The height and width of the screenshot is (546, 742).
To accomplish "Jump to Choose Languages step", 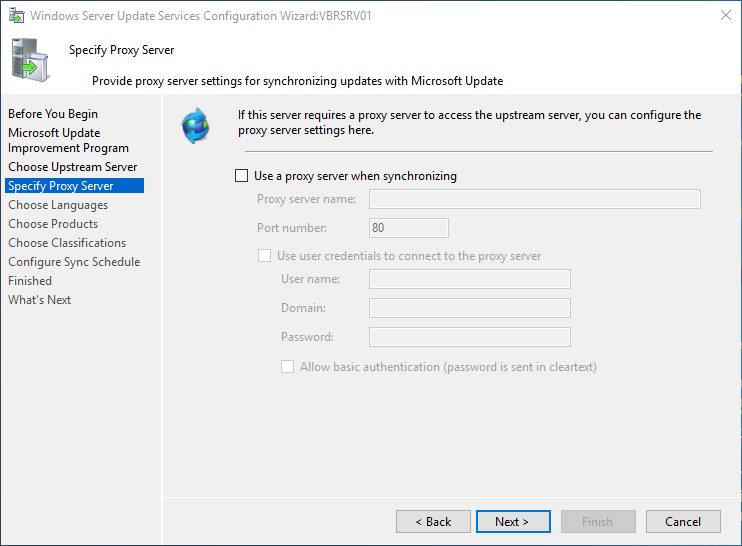I will [x=58, y=205].
